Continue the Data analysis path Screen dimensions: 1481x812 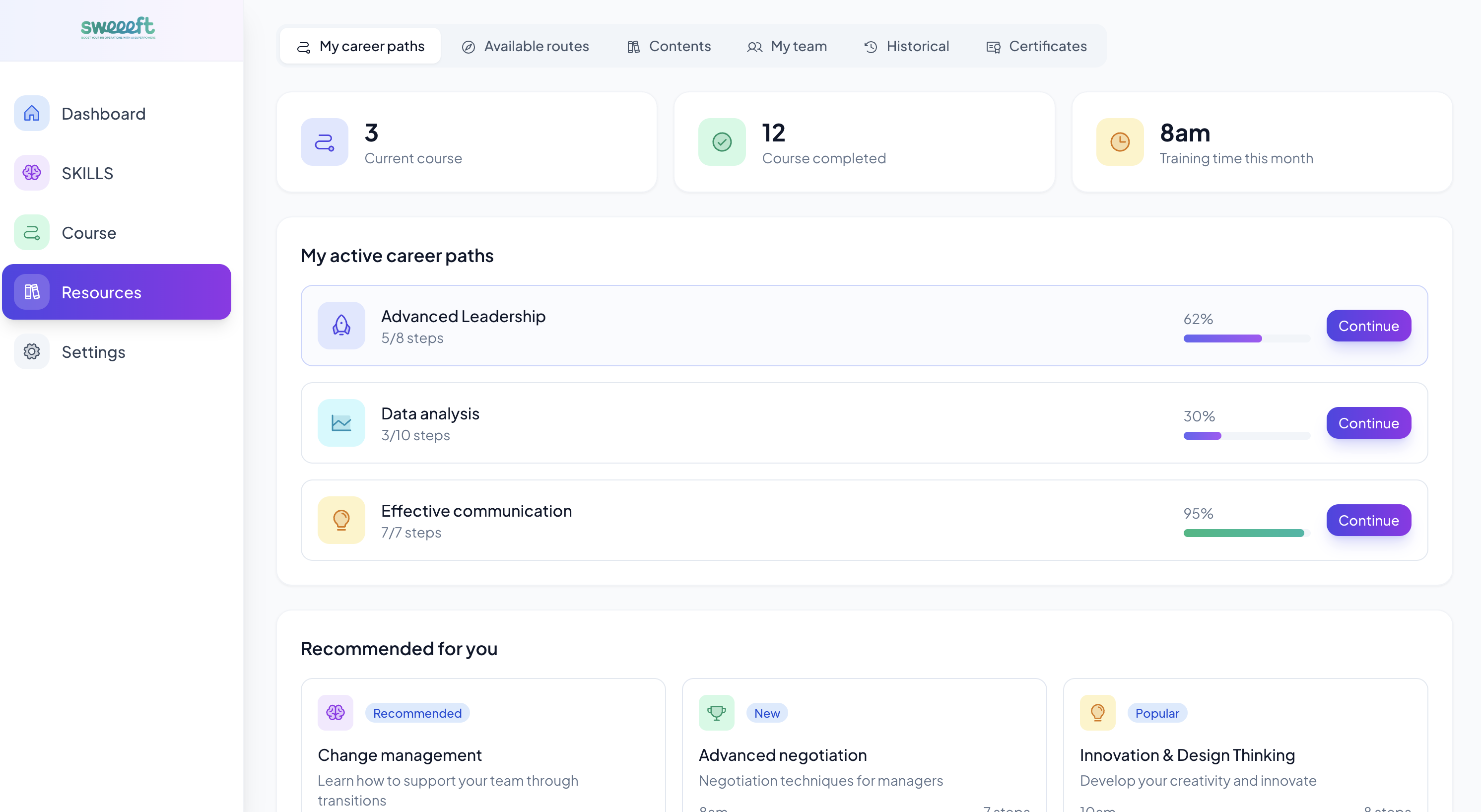pyautogui.click(x=1368, y=423)
